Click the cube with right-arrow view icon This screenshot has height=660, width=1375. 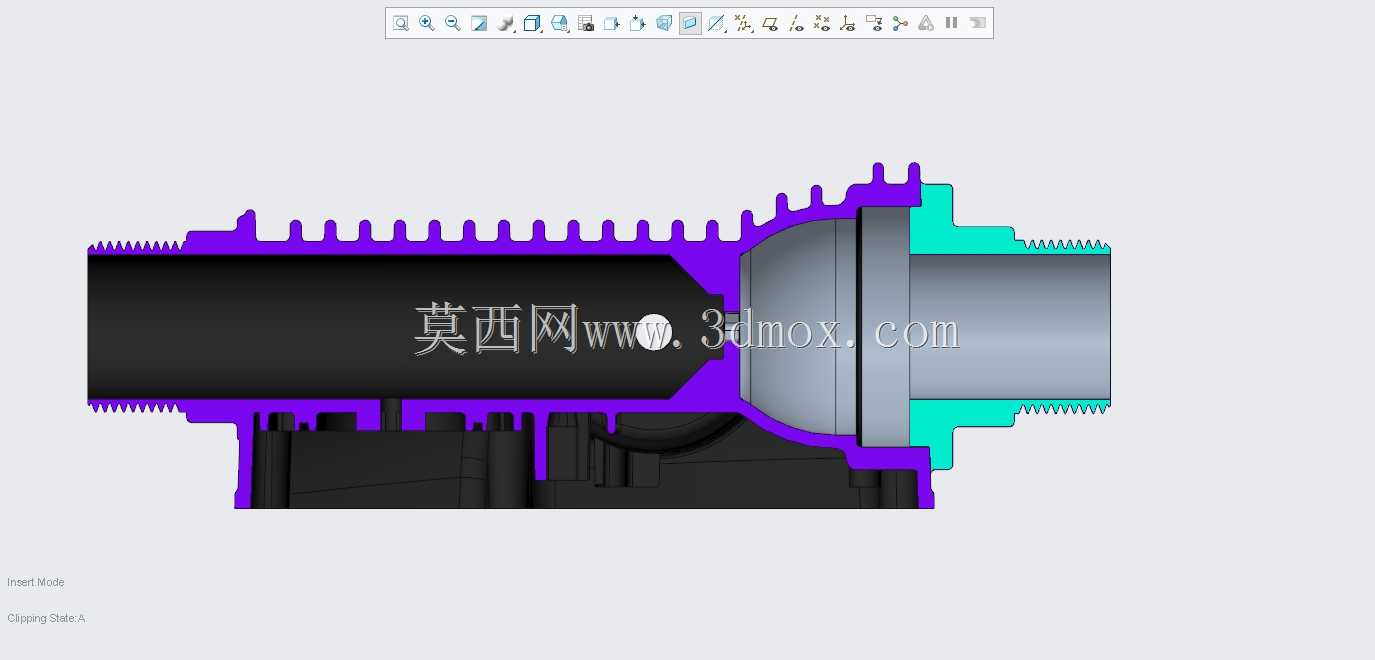pyautogui.click(x=612, y=23)
